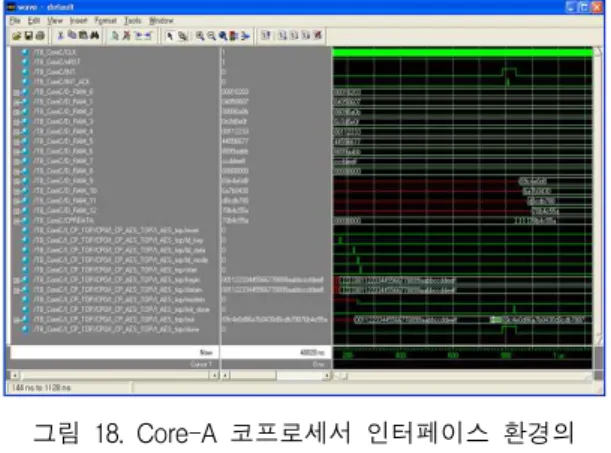Screen dimensions: 611x453
Task: Click the Find binoculars icon
Action: (95, 35)
